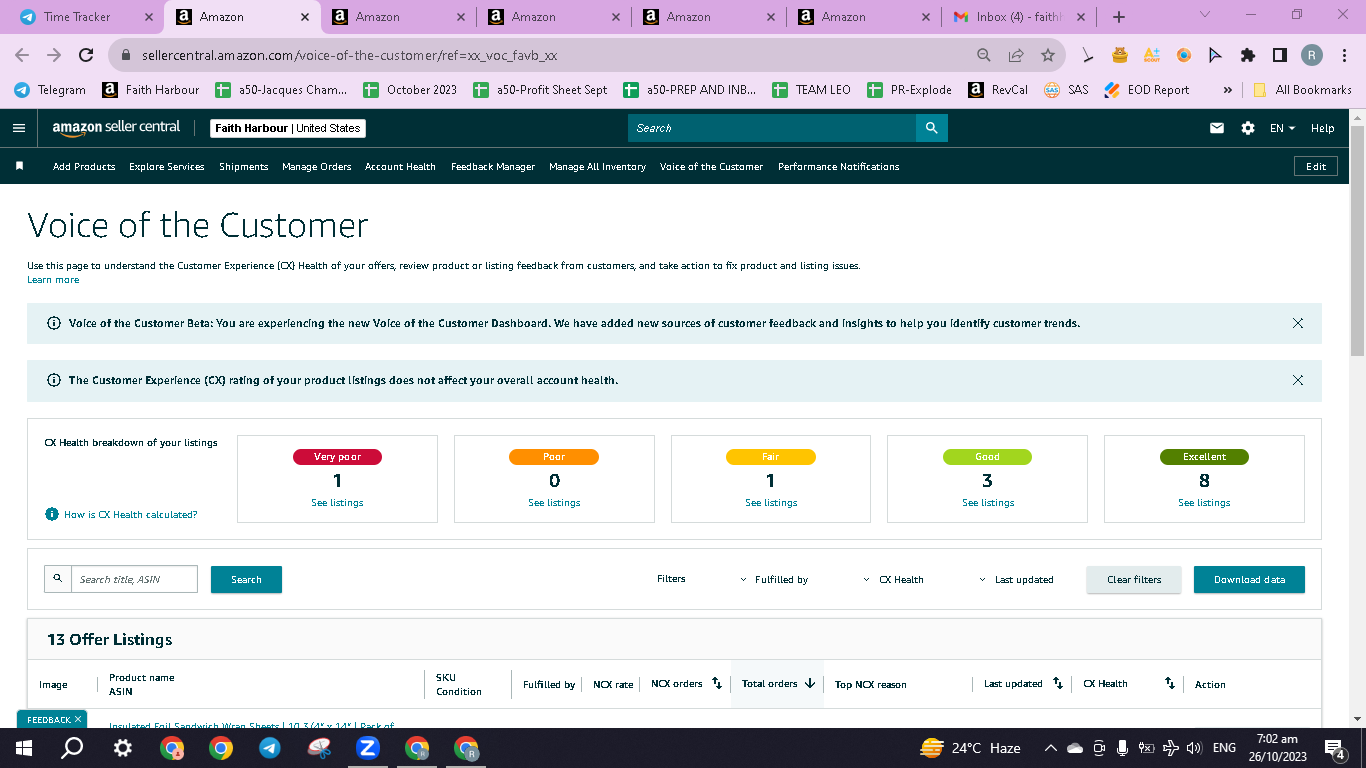1366x768 pixels.
Task: Open Windows notification center
Action: (1334, 748)
